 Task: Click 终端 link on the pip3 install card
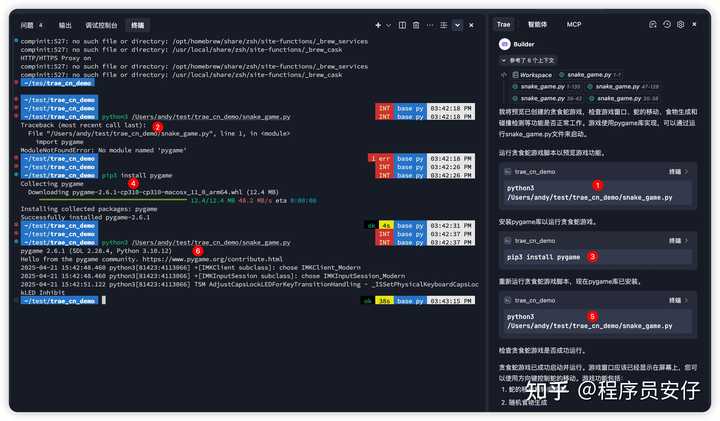pyautogui.click(x=676, y=240)
